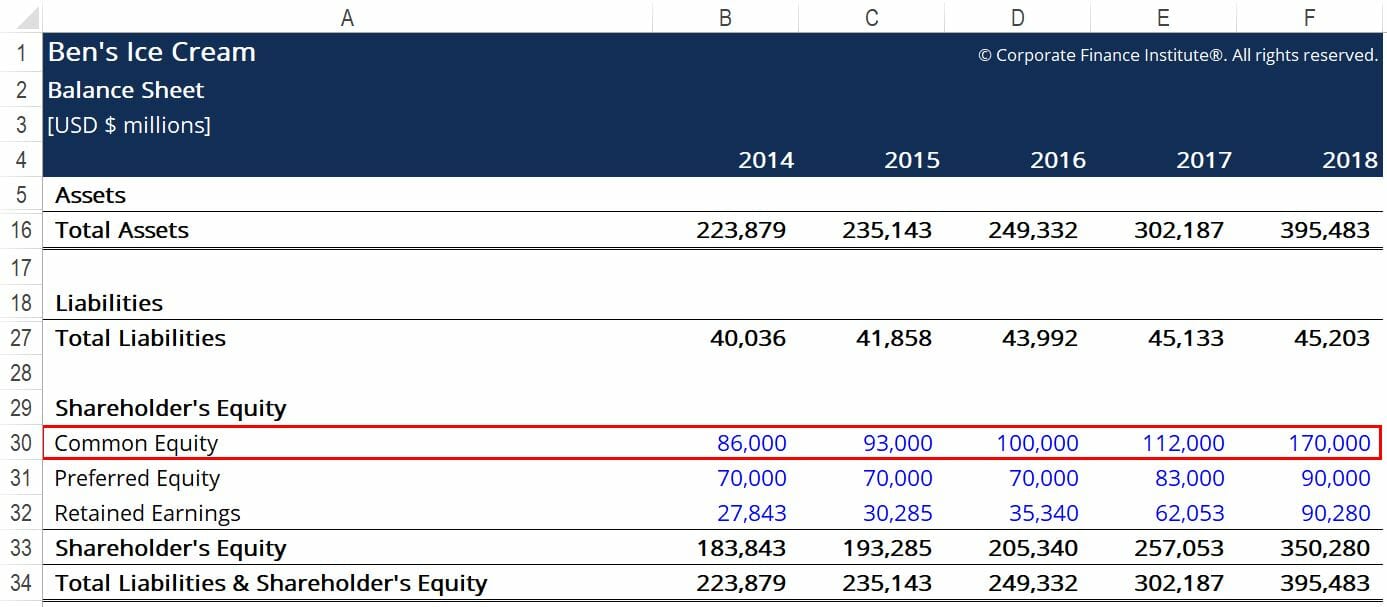This screenshot has height=607, width=1387.
Task: Click the 2014 year header cell
Action: (766, 159)
